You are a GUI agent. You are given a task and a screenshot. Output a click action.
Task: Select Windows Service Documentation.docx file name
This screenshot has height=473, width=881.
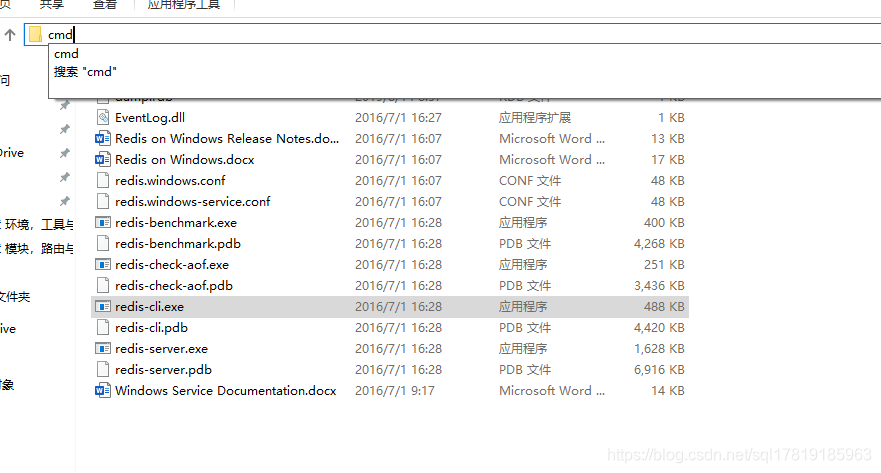tap(226, 390)
